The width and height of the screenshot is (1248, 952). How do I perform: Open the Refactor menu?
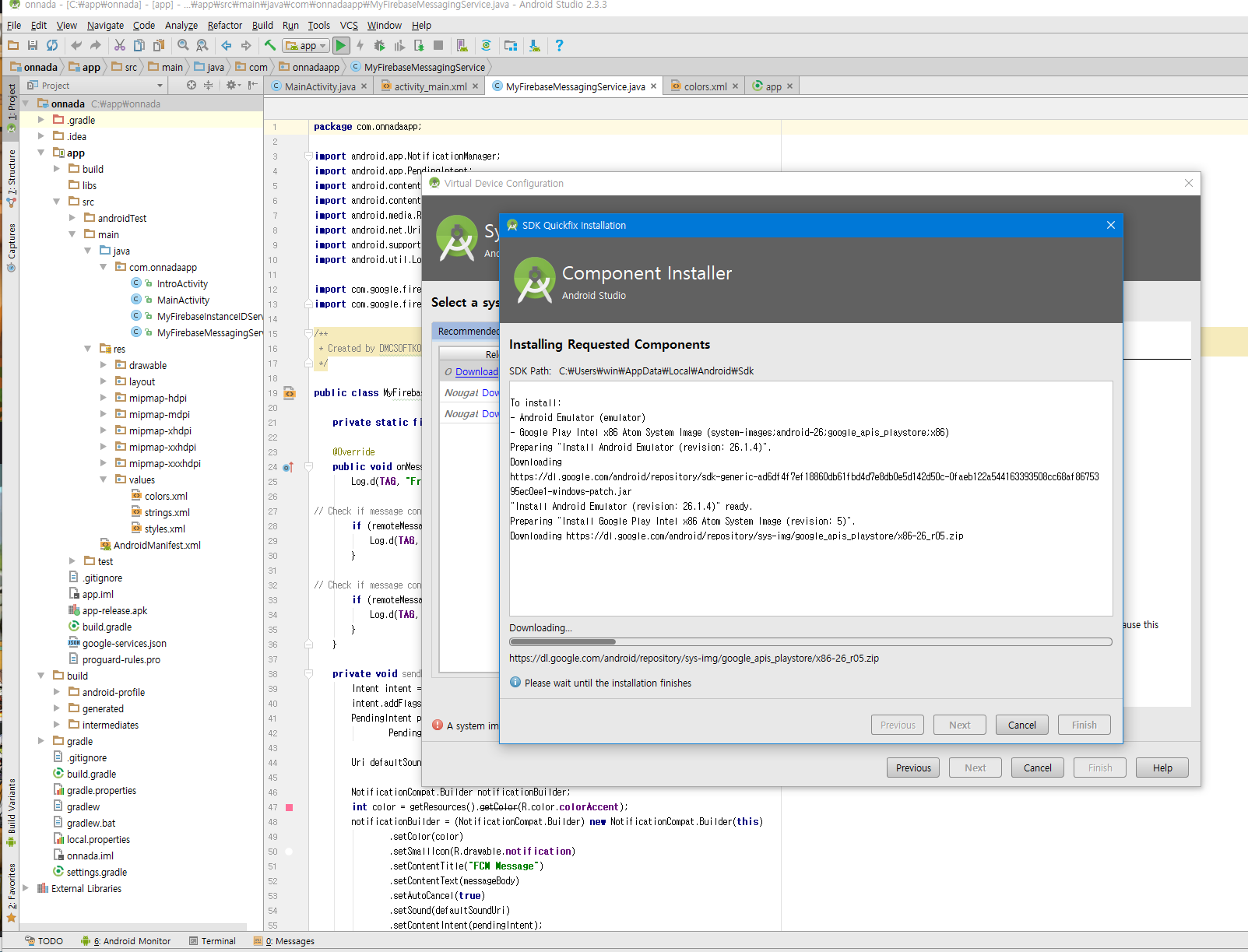coord(224,25)
